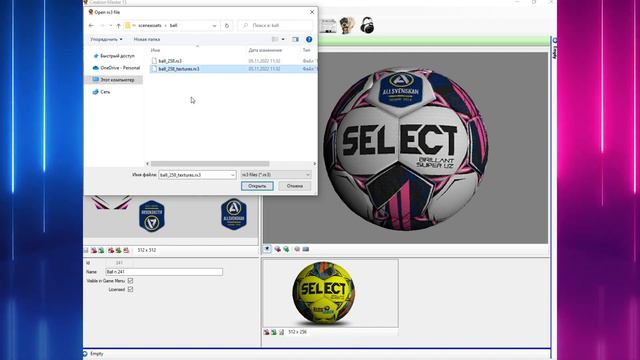Click the first red import icon under texture
640x360 pixels.
pyautogui.click(x=94, y=250)
